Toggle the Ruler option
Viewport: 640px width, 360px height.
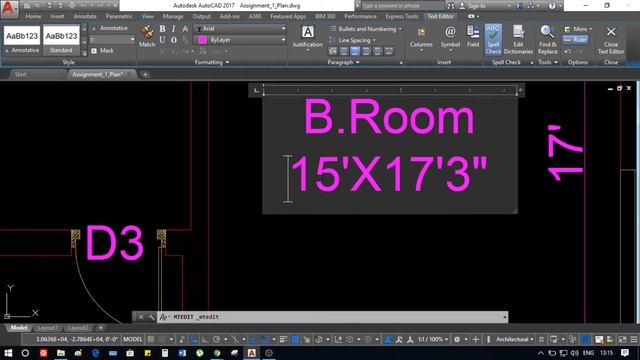coord(576,40)
